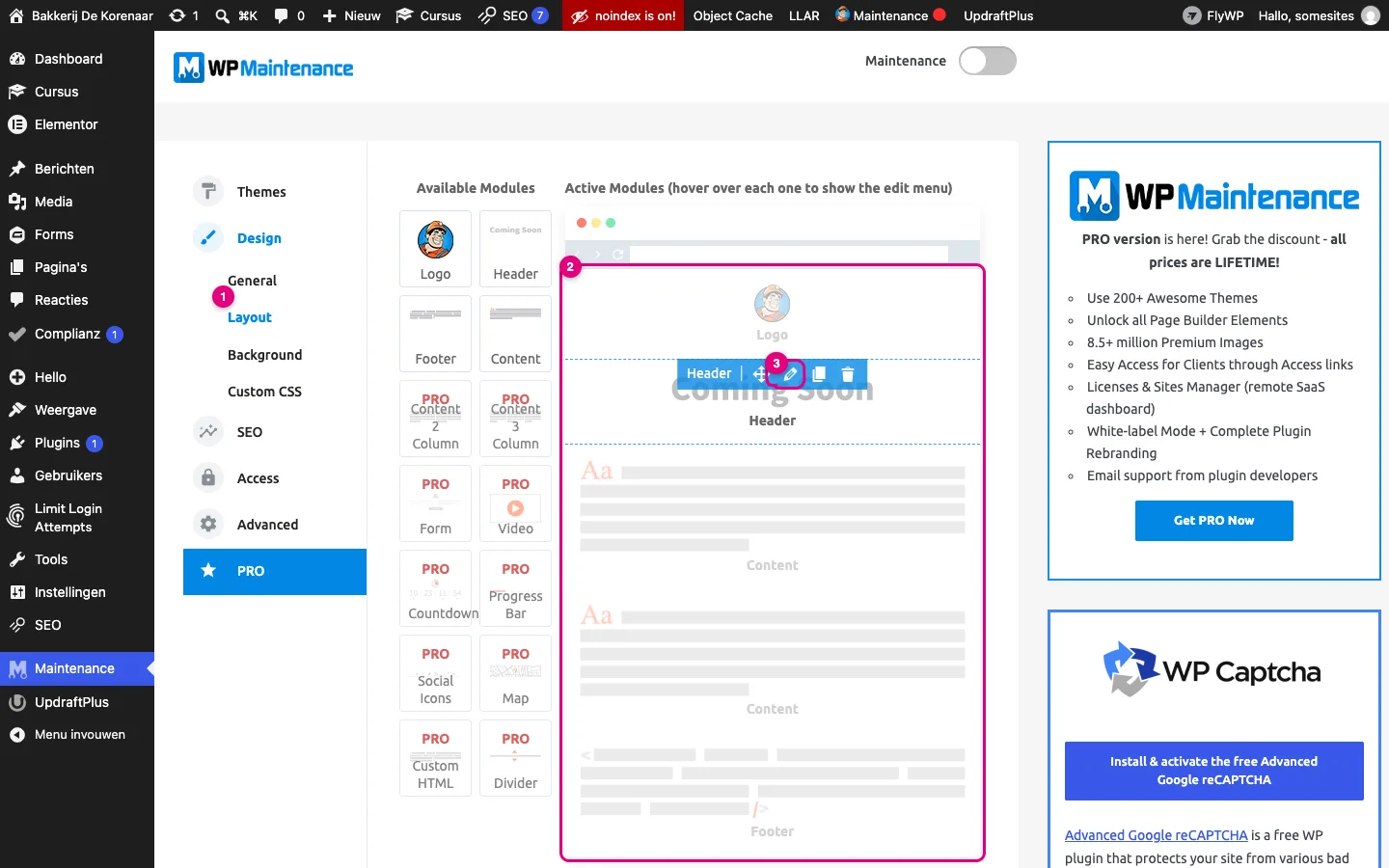This screenshot has height=868, width=1389.
Task: Click the noindex is on! warning
Action: (x=623, y=15)
